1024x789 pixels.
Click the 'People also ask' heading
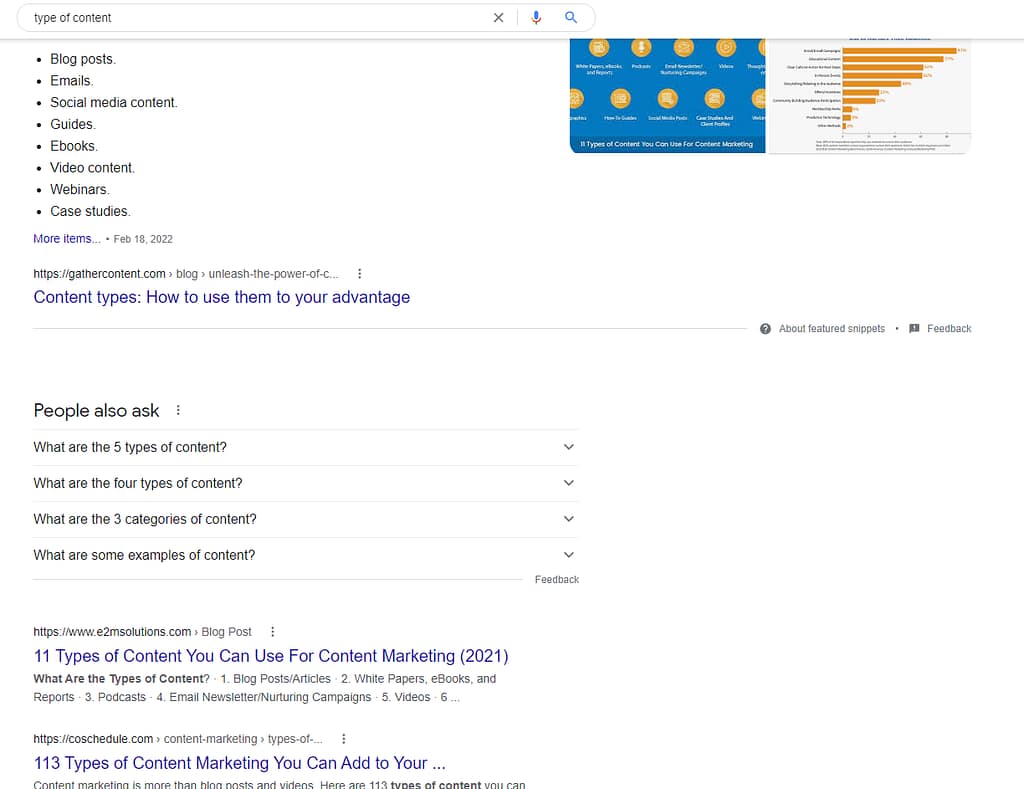(96, 410)
